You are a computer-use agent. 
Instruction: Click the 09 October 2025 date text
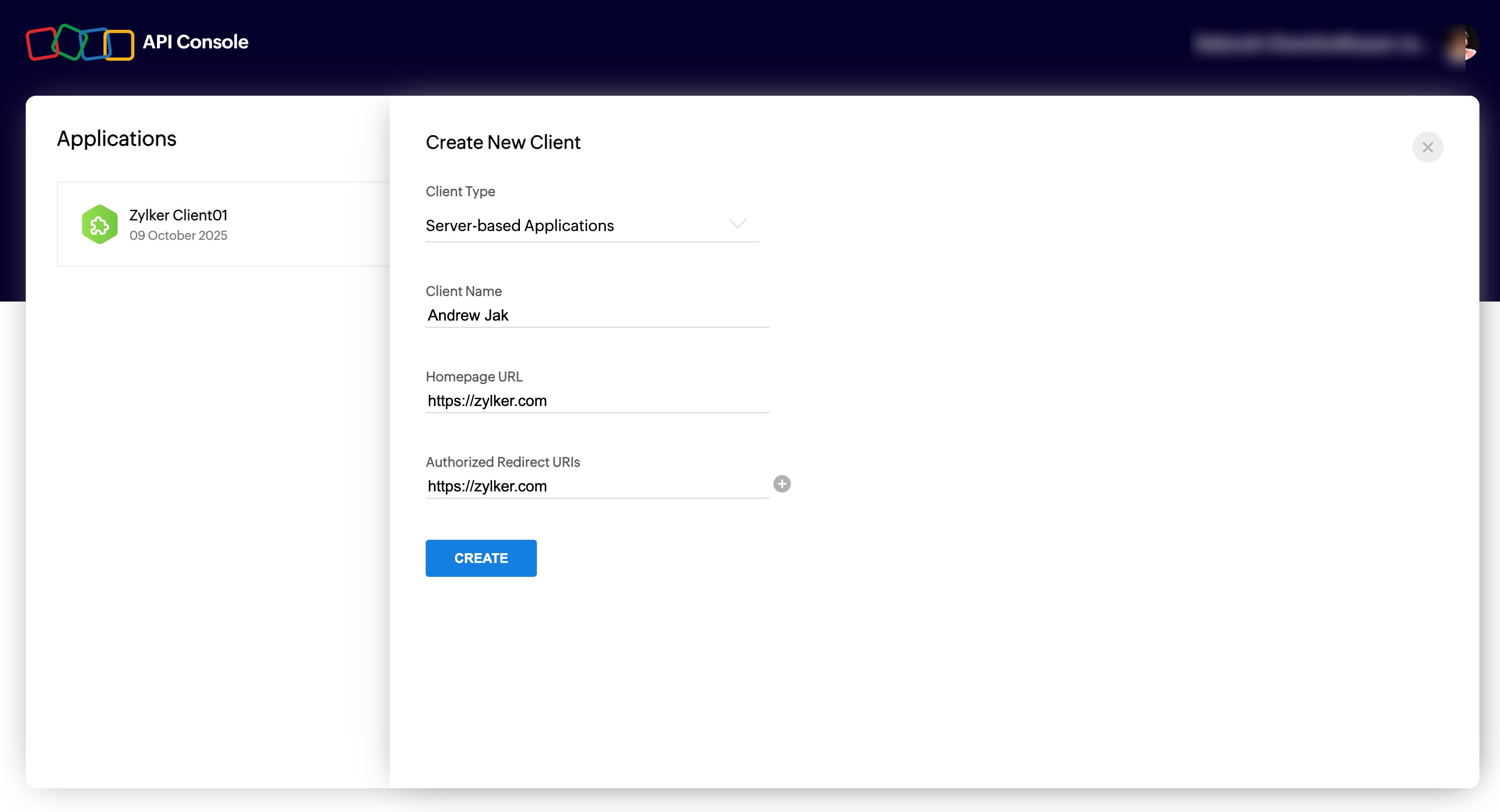tap(178, 235)
